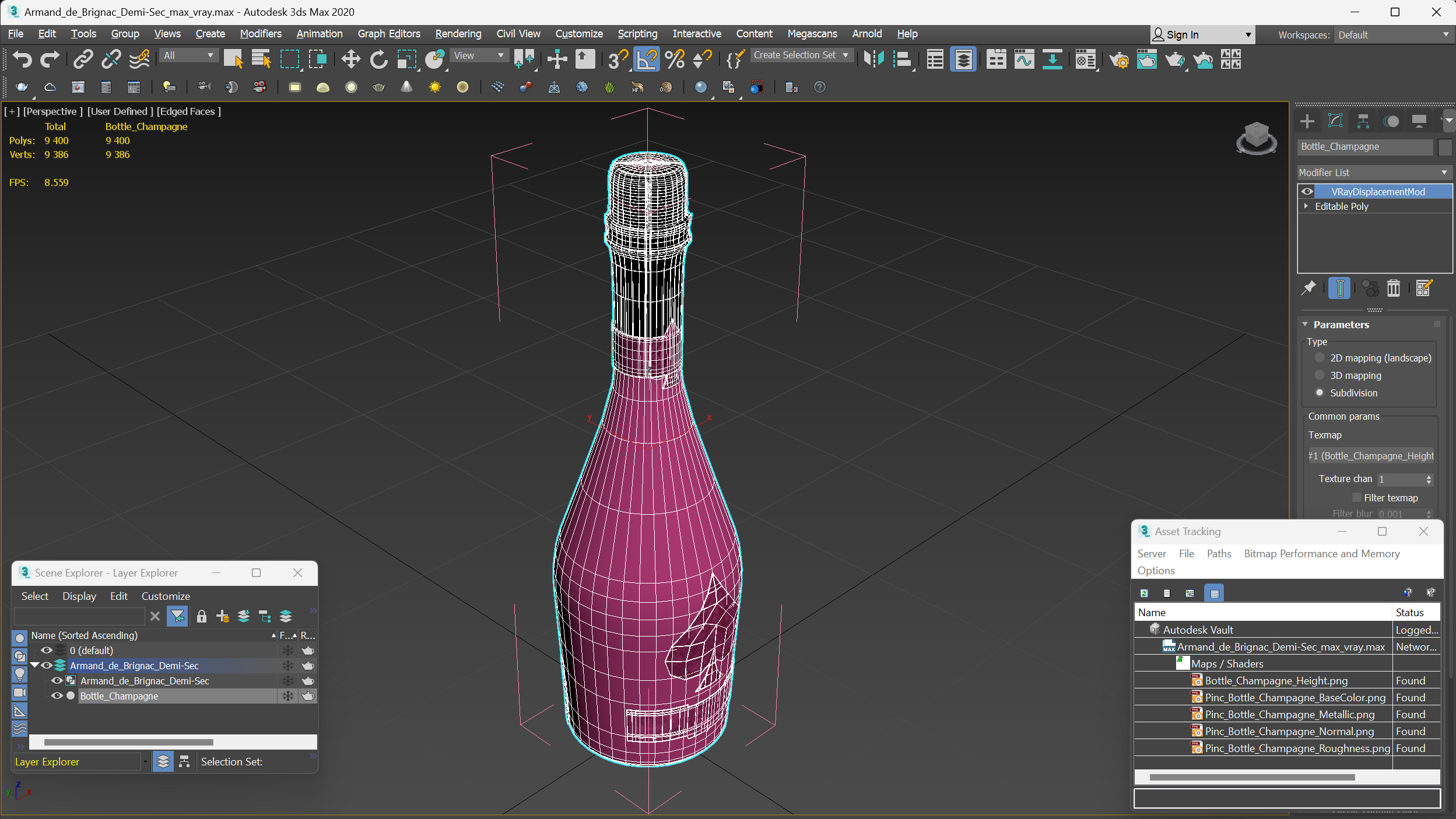The image size is (1456, 819).
Task: Toggle Scene Explorer display filter funnel icon
Action: pyautogui.click(x=177, y=616)
